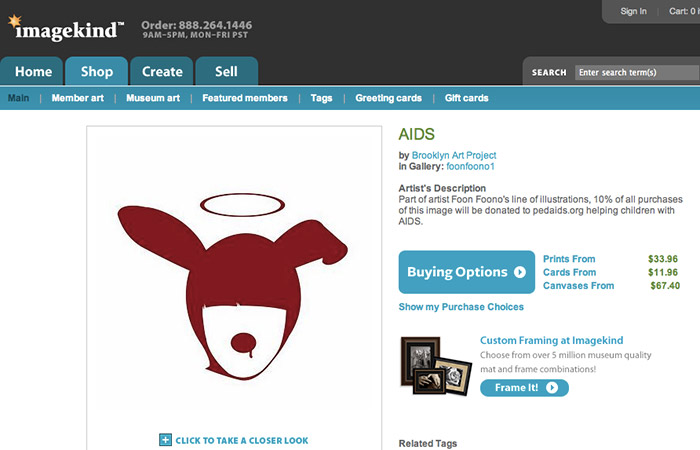Image resolution: width=700 pixels, height=450 pixels.
Task: Open the framed pictures thumbnail
Action: click(436, 366)
